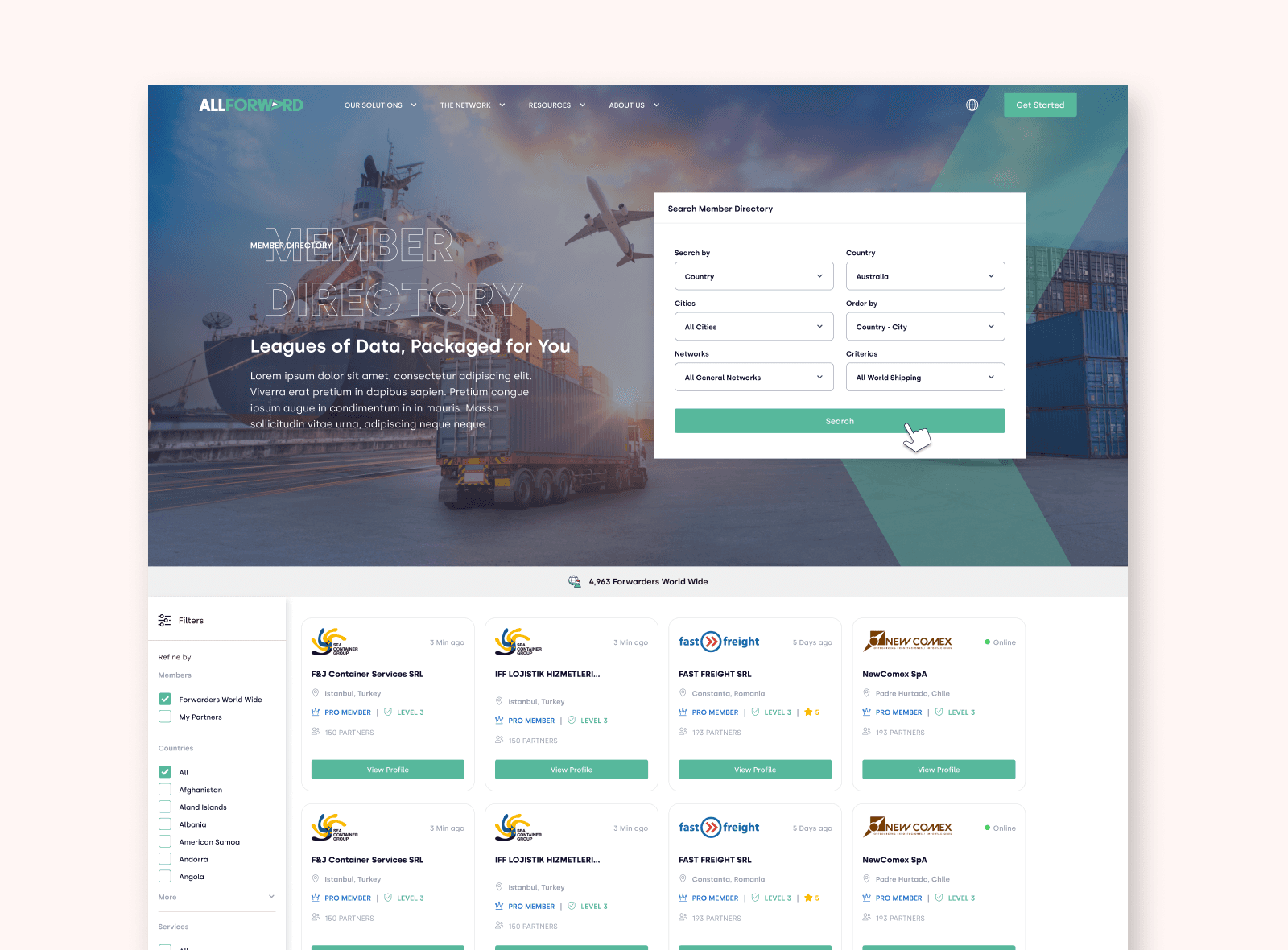1288x950 pixels.
Task: Click 'Padre Hurtado, Chile' on first-row NewComex card
Action: [913, 693]
